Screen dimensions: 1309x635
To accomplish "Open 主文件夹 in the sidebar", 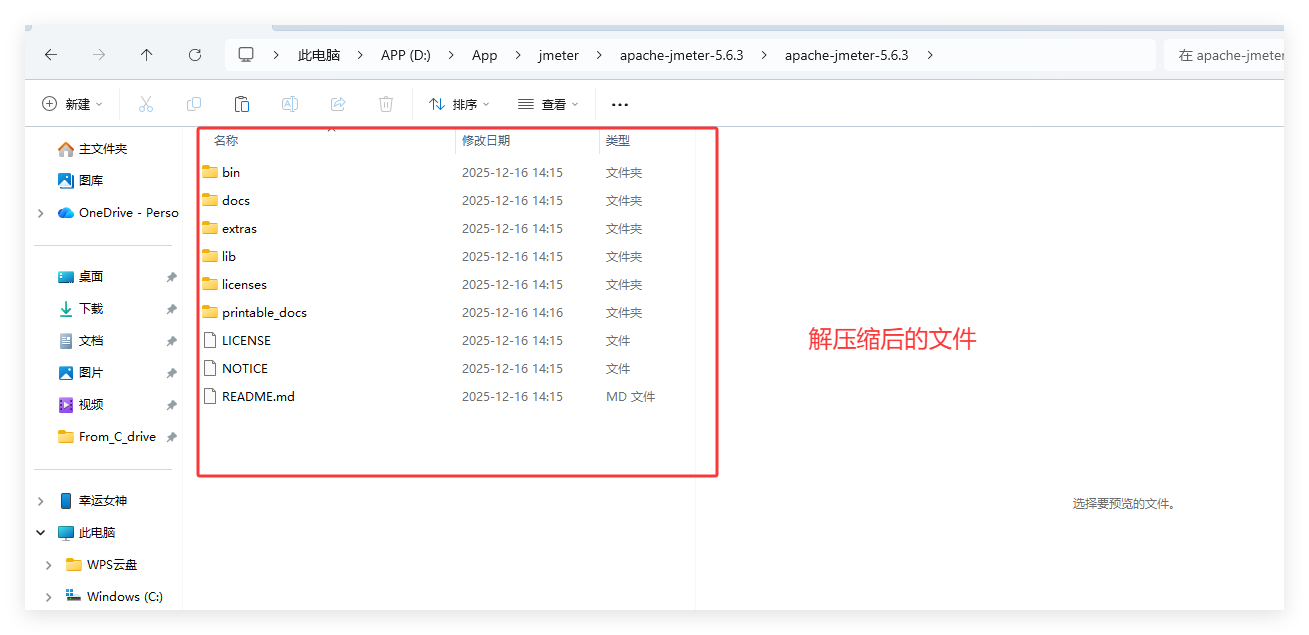I will (103, 149).
